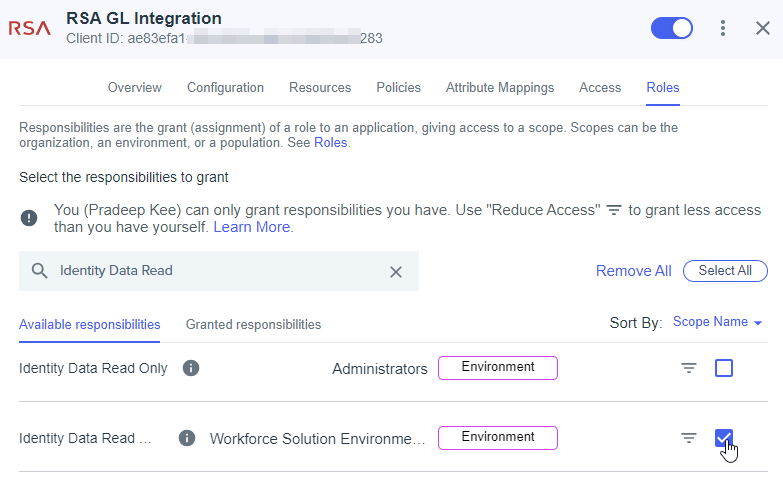Reduce access for the Workforce Solution row
The image size is (783, 479).
pyautogui.click(x=689, y=438)
